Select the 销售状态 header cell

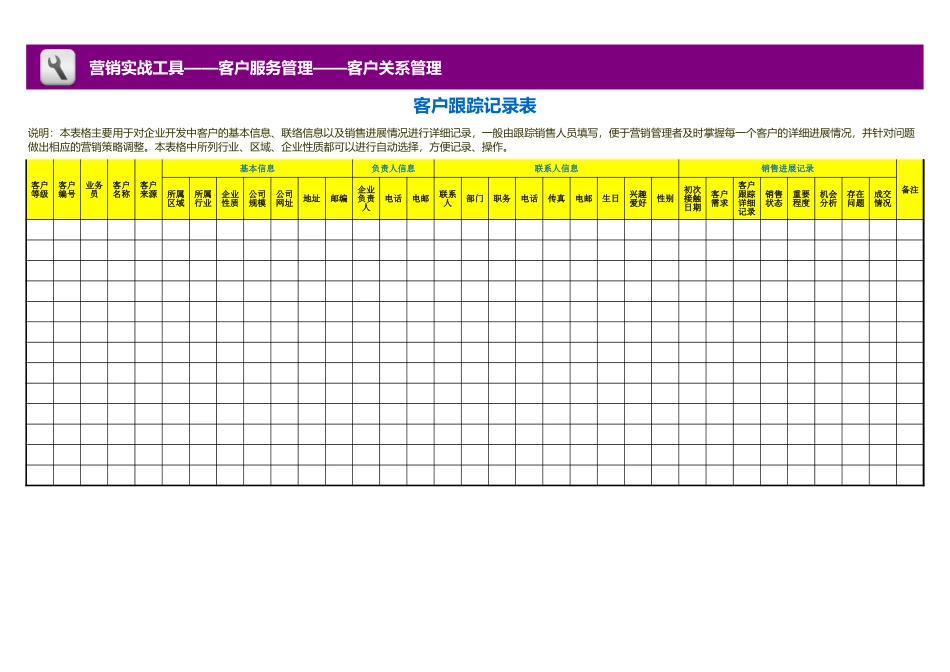pyautogui.click(x=774, y=198)
